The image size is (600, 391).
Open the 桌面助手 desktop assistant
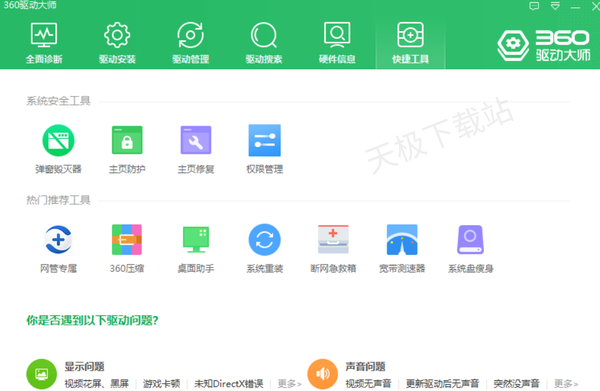[x=196, y=249]
